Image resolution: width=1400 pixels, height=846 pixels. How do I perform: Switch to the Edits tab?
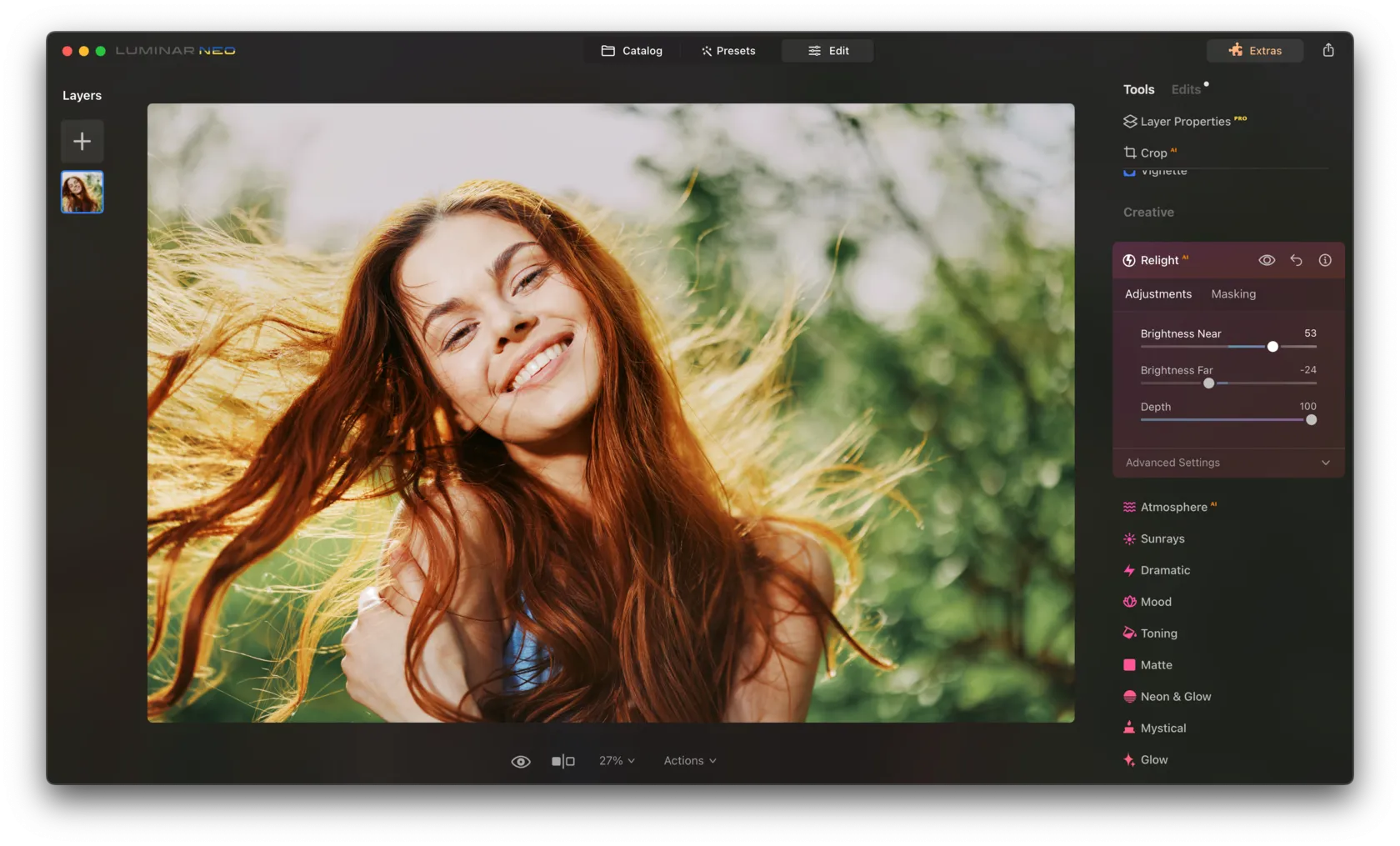(1185, 89)
